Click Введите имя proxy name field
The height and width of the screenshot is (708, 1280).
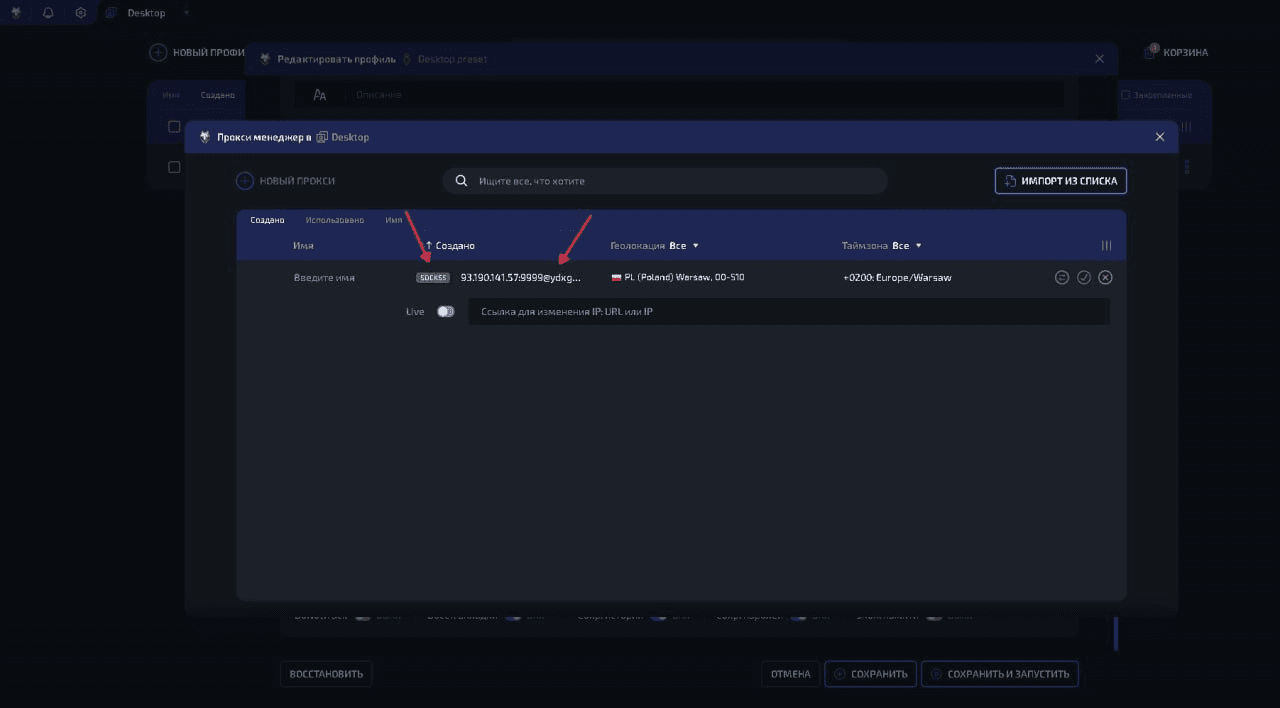[324, 277]
